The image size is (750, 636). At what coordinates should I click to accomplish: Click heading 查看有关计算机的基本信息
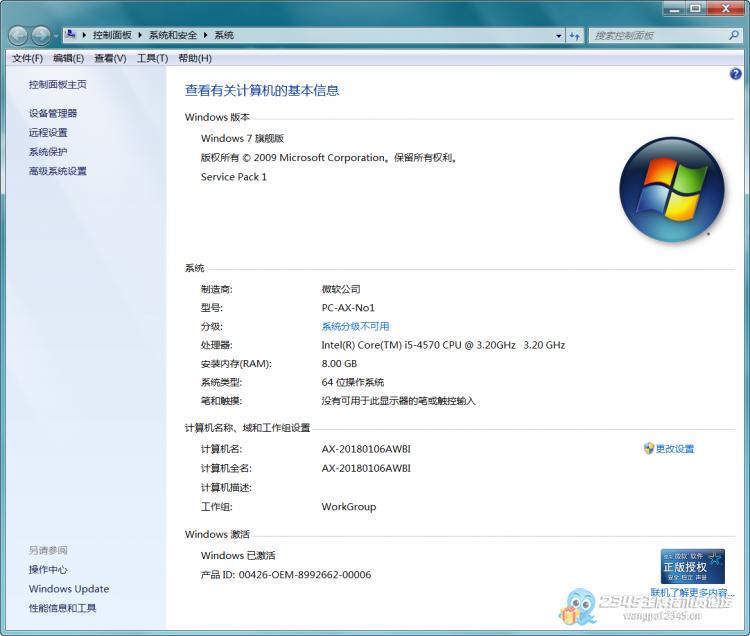click(x=262, y=90)
